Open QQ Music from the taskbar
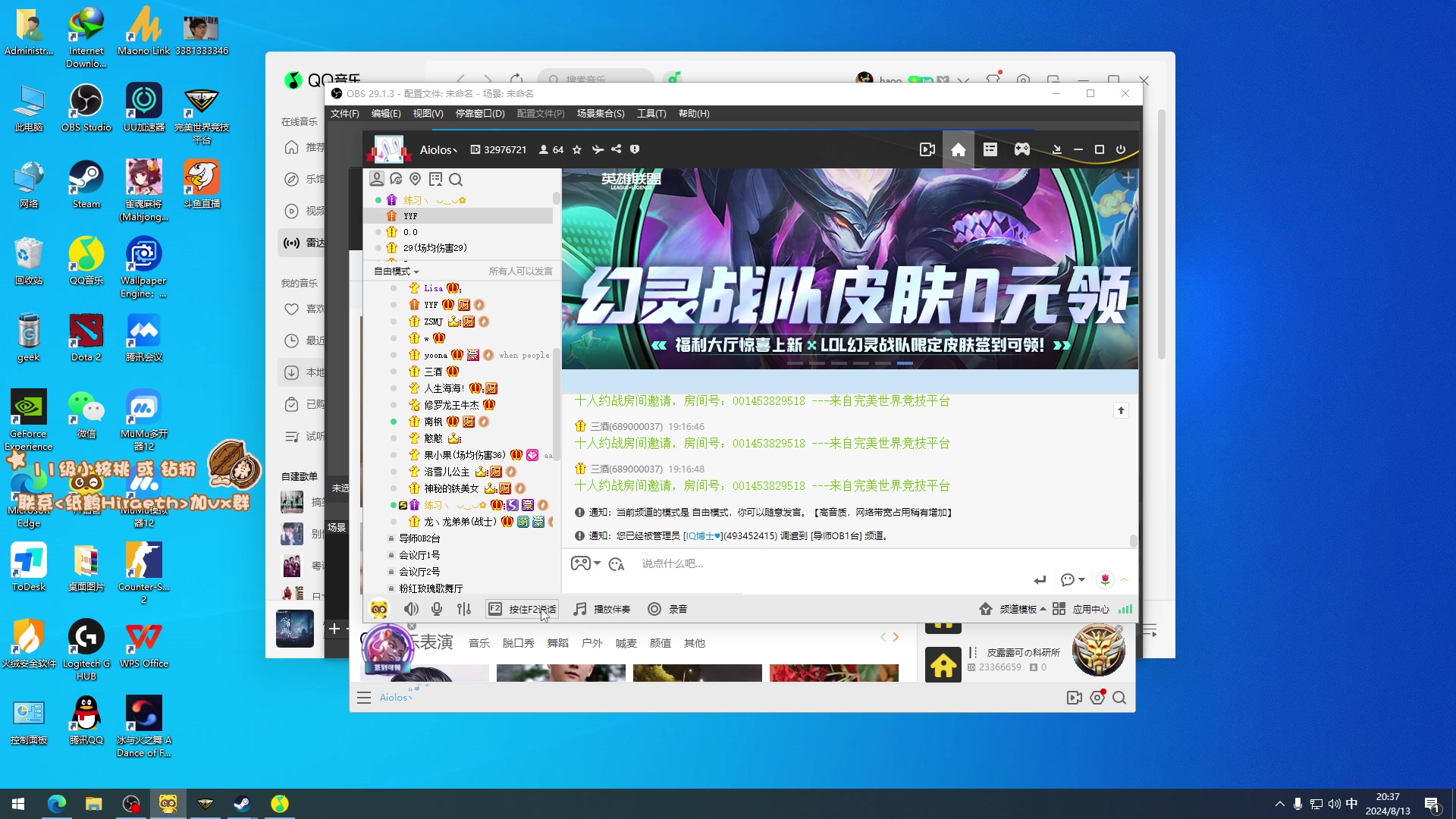Screen dimensions: 1456x819 click(x=280, y=804)
